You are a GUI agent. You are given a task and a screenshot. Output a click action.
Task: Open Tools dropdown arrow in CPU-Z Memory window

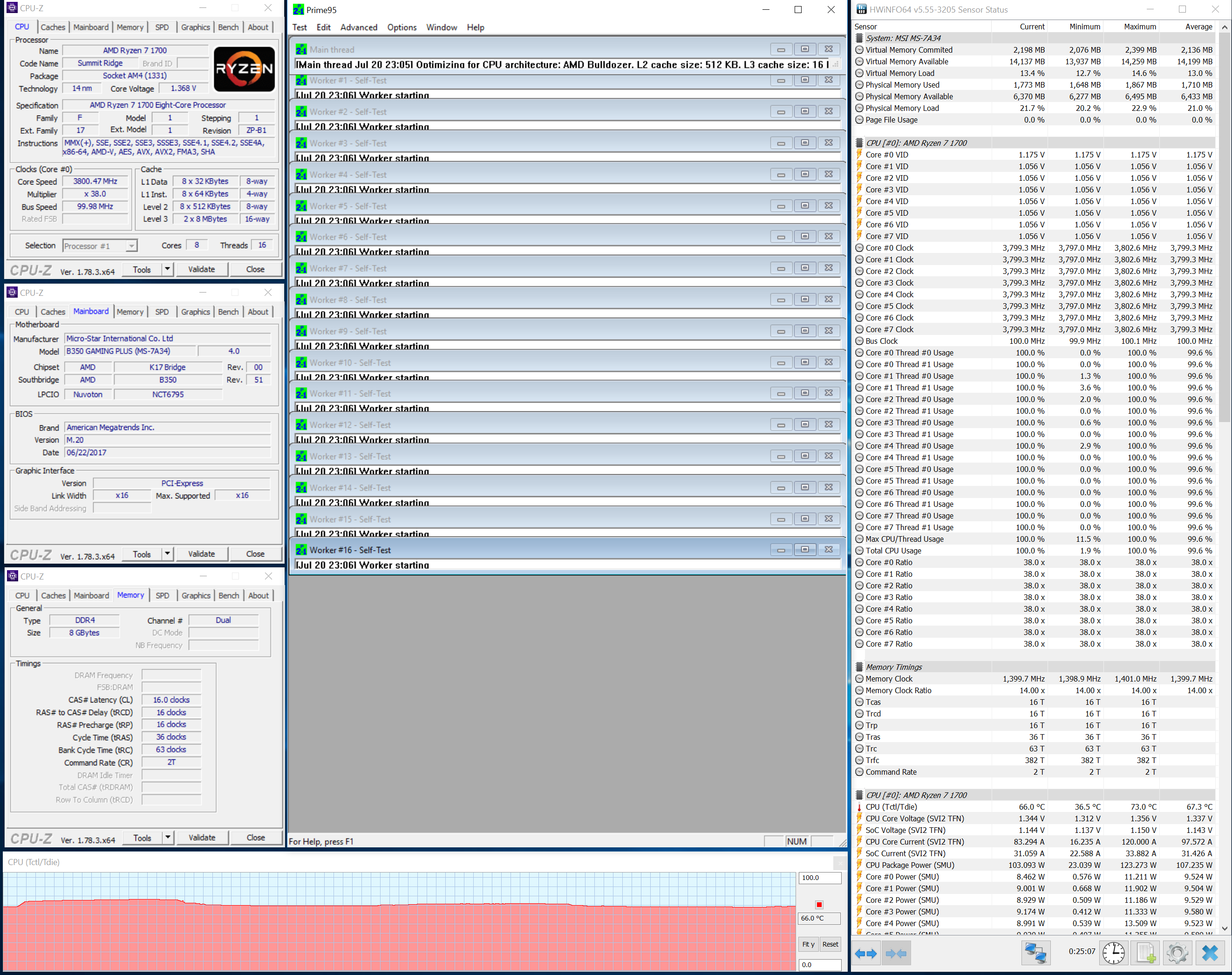168,838
